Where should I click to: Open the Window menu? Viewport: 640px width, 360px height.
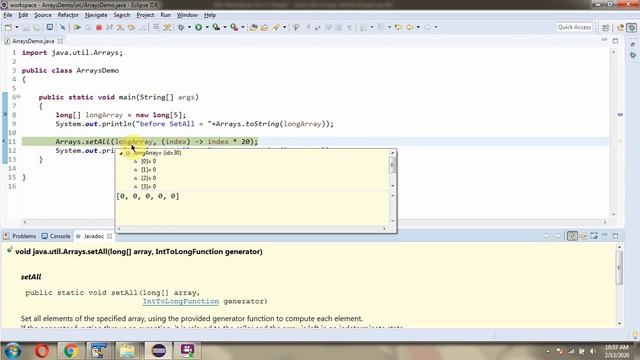coord(187,15)
